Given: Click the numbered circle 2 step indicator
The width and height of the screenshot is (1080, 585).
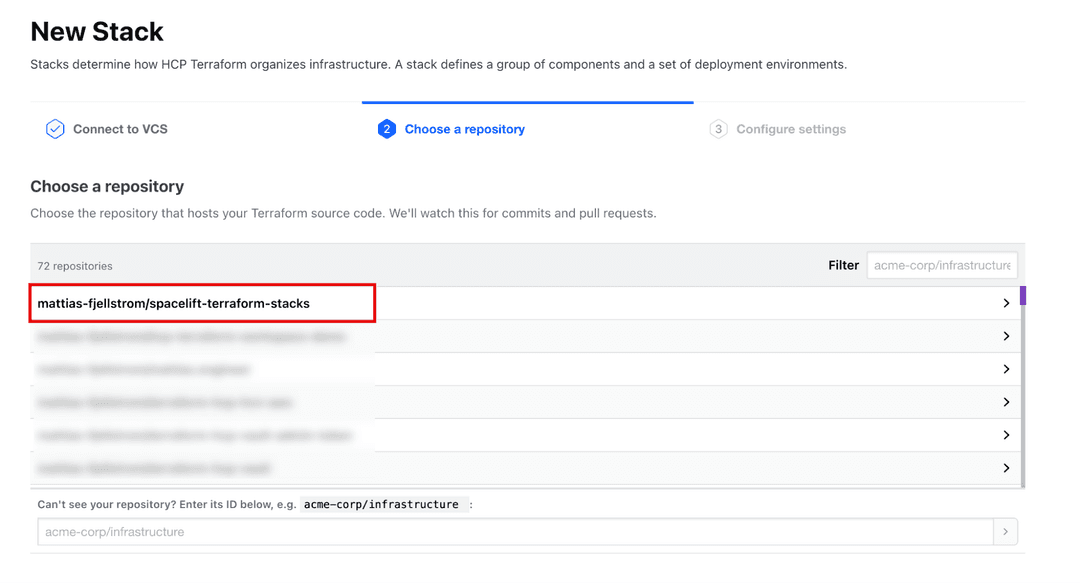Looking at the screenshot, I should point(387,128).
